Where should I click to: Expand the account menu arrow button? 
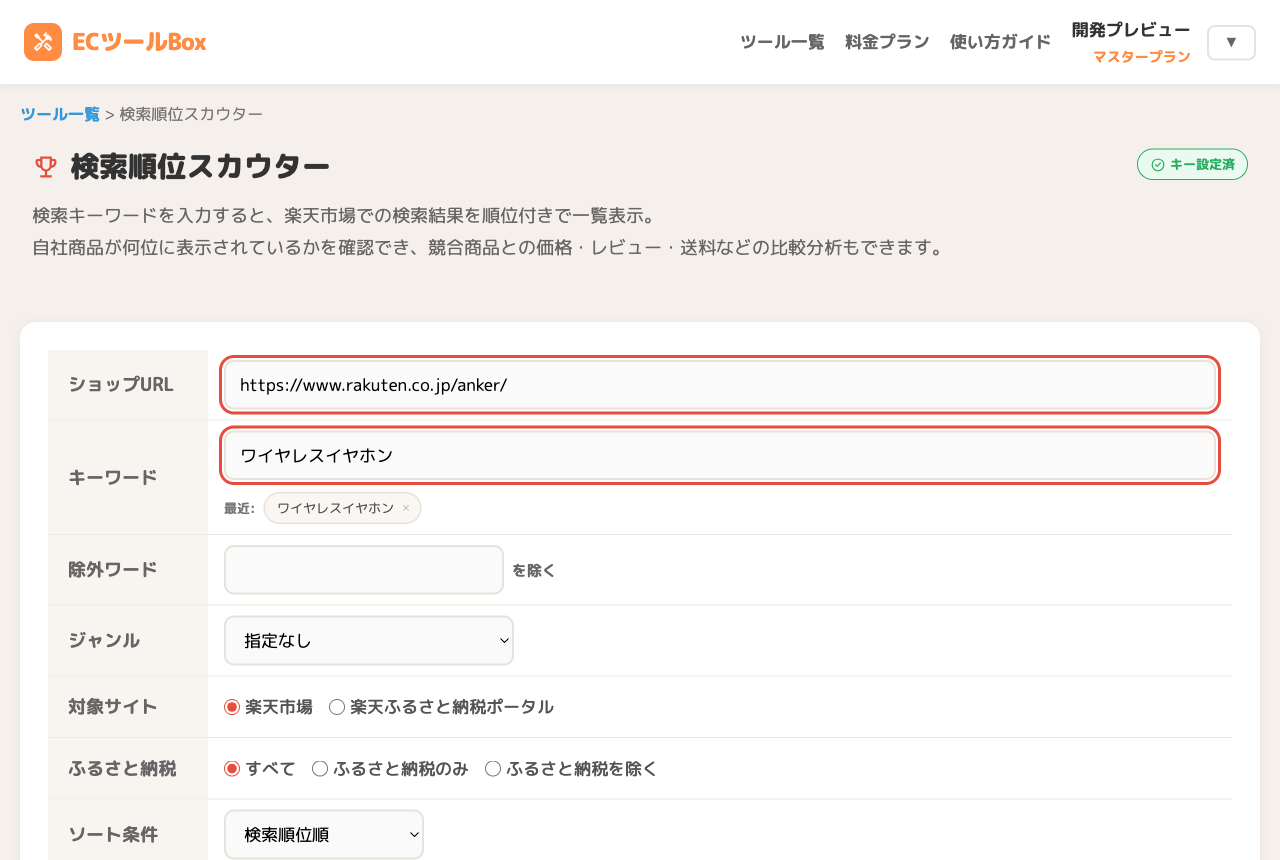click(x=1231, y=42)
